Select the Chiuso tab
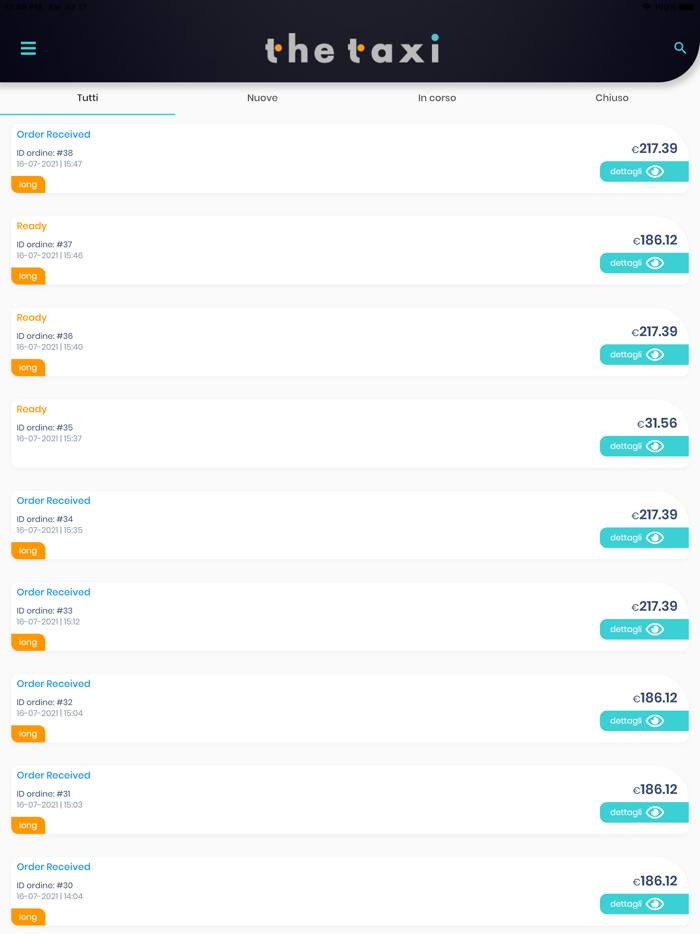 (x=612, y=98)
